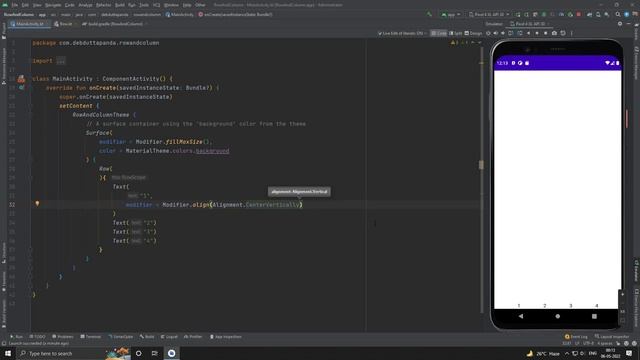Switch editor to Design view mode
The image size is (640, 360).
point(473,33)
